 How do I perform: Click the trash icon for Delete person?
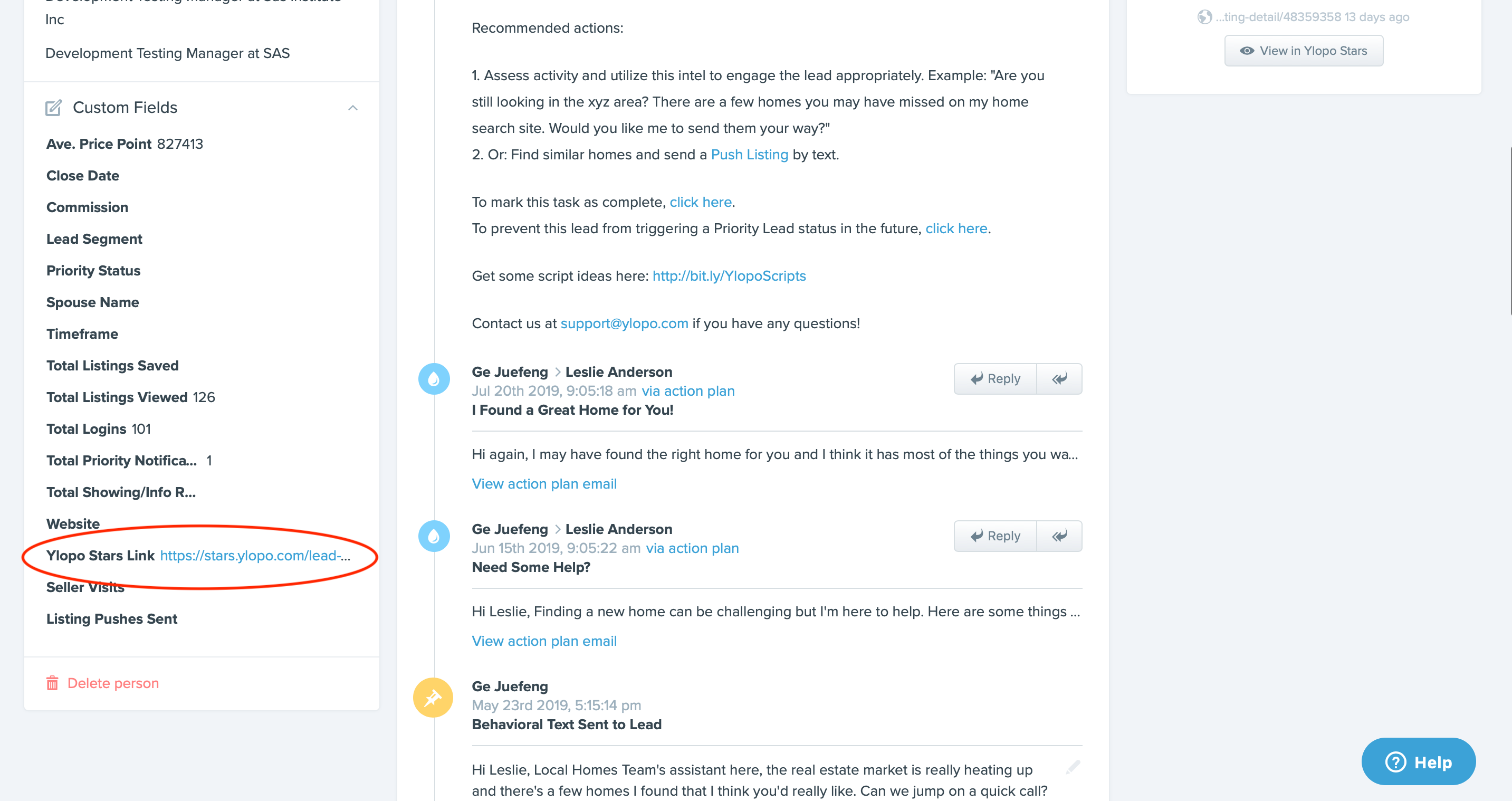[52, 683]
